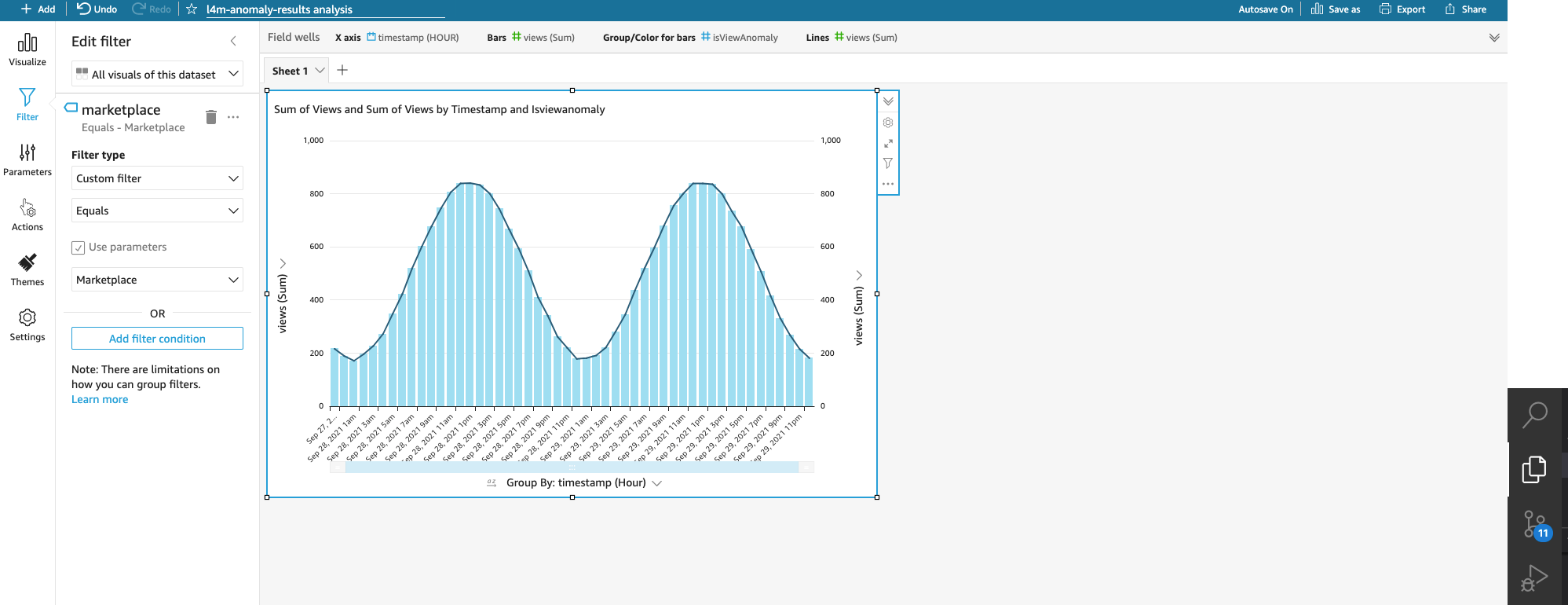The width and height of the screenshot is (1568, 605).
Task: Open the Explorer files icon in sidebar
Action: pyautogui.click(x=1534, y=469)
